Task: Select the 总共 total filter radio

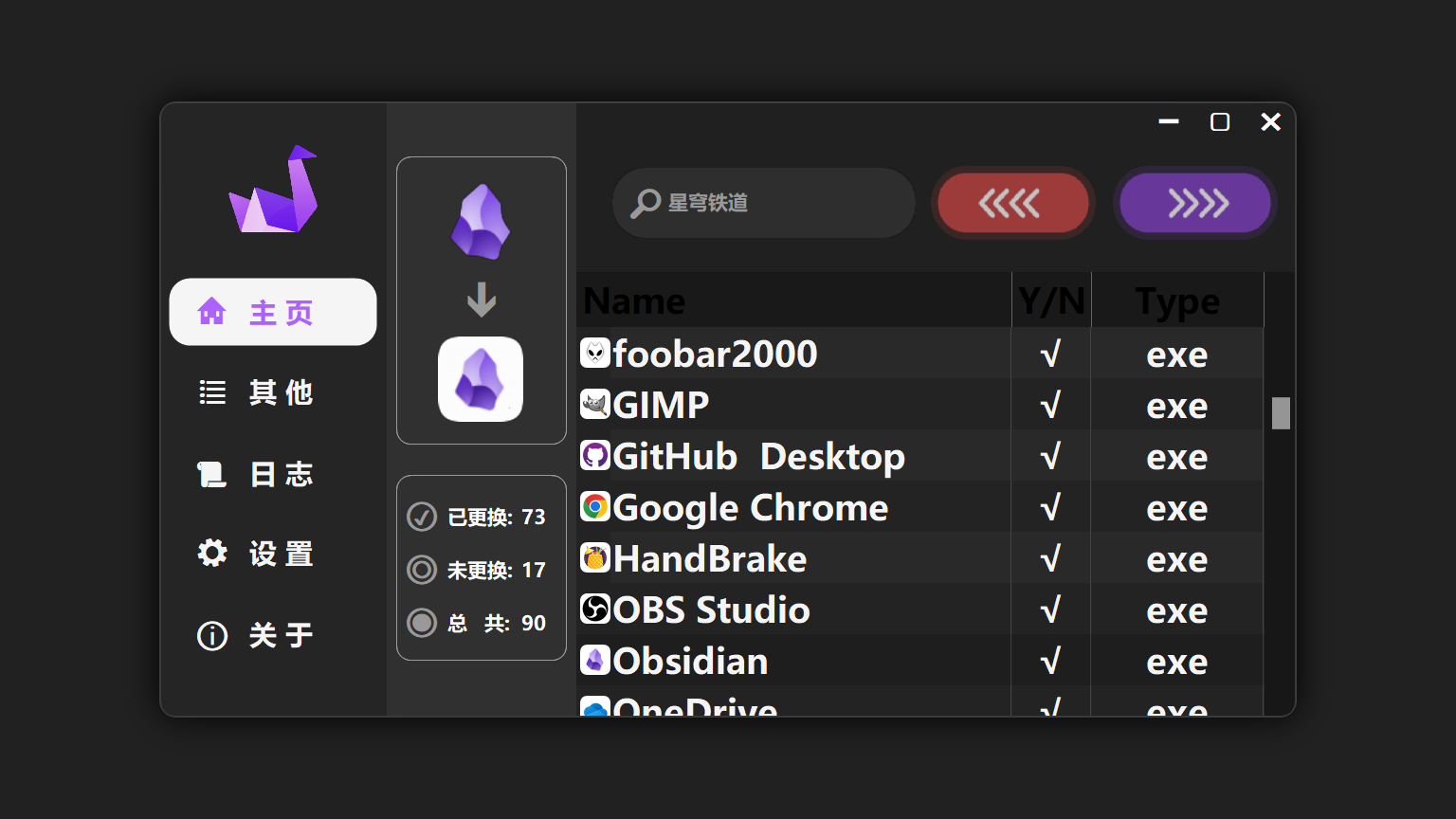Action: click(422, 623)
